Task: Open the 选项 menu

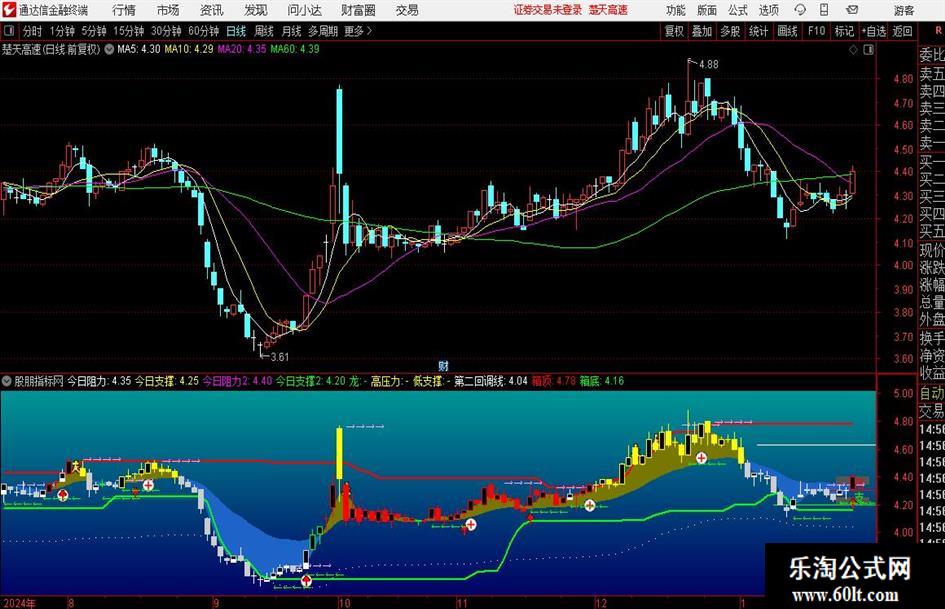Action: [x=768, y=10]
